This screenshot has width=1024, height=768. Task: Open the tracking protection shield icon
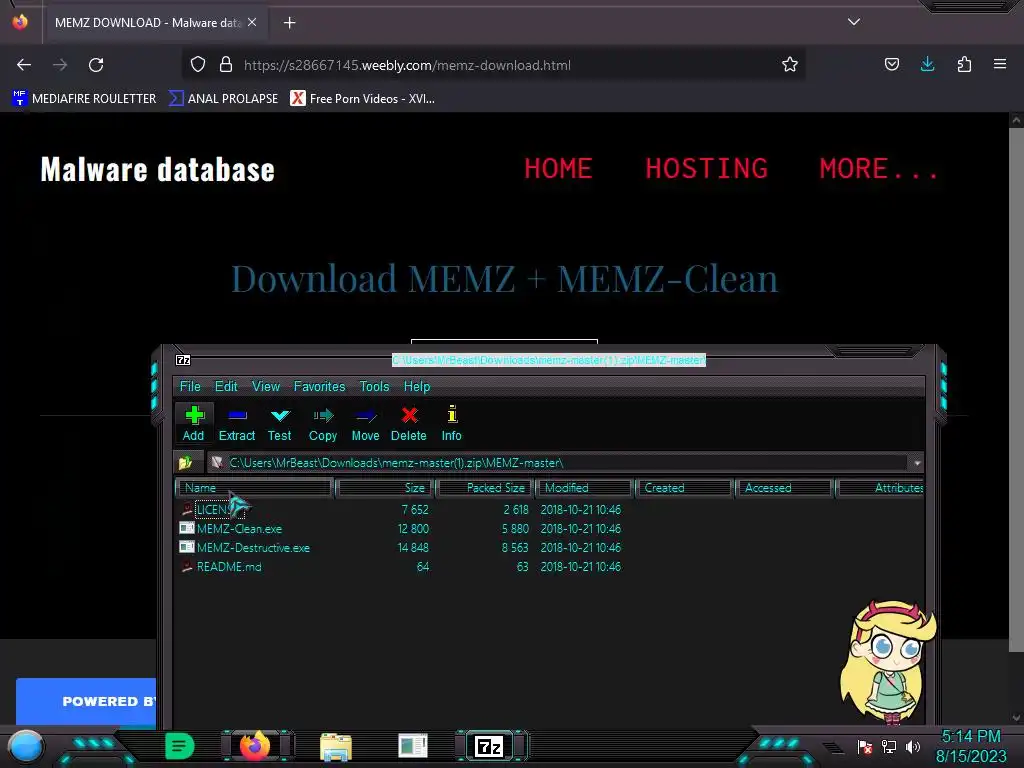[x=198, y=65]
